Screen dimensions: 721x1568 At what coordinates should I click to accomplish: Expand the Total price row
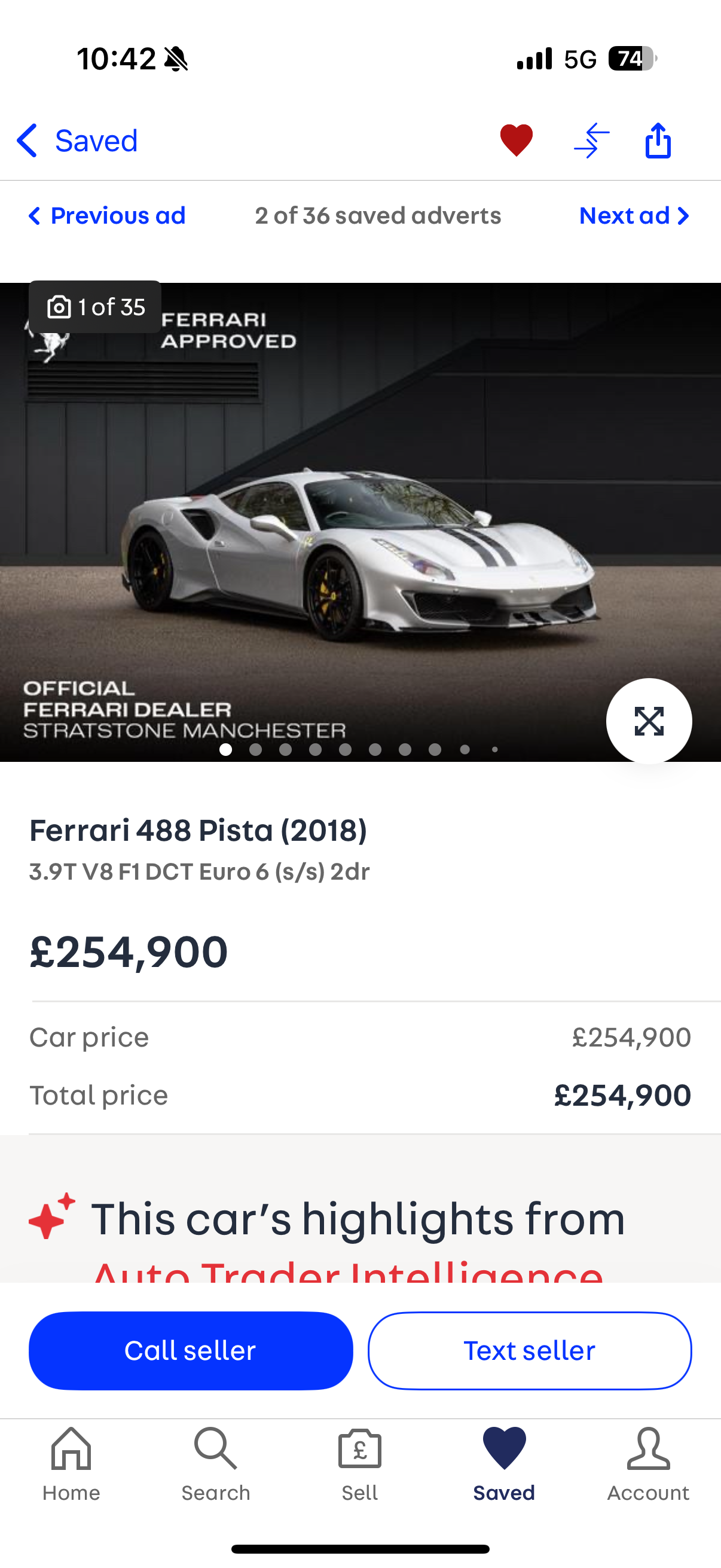tap(360, 1095)
